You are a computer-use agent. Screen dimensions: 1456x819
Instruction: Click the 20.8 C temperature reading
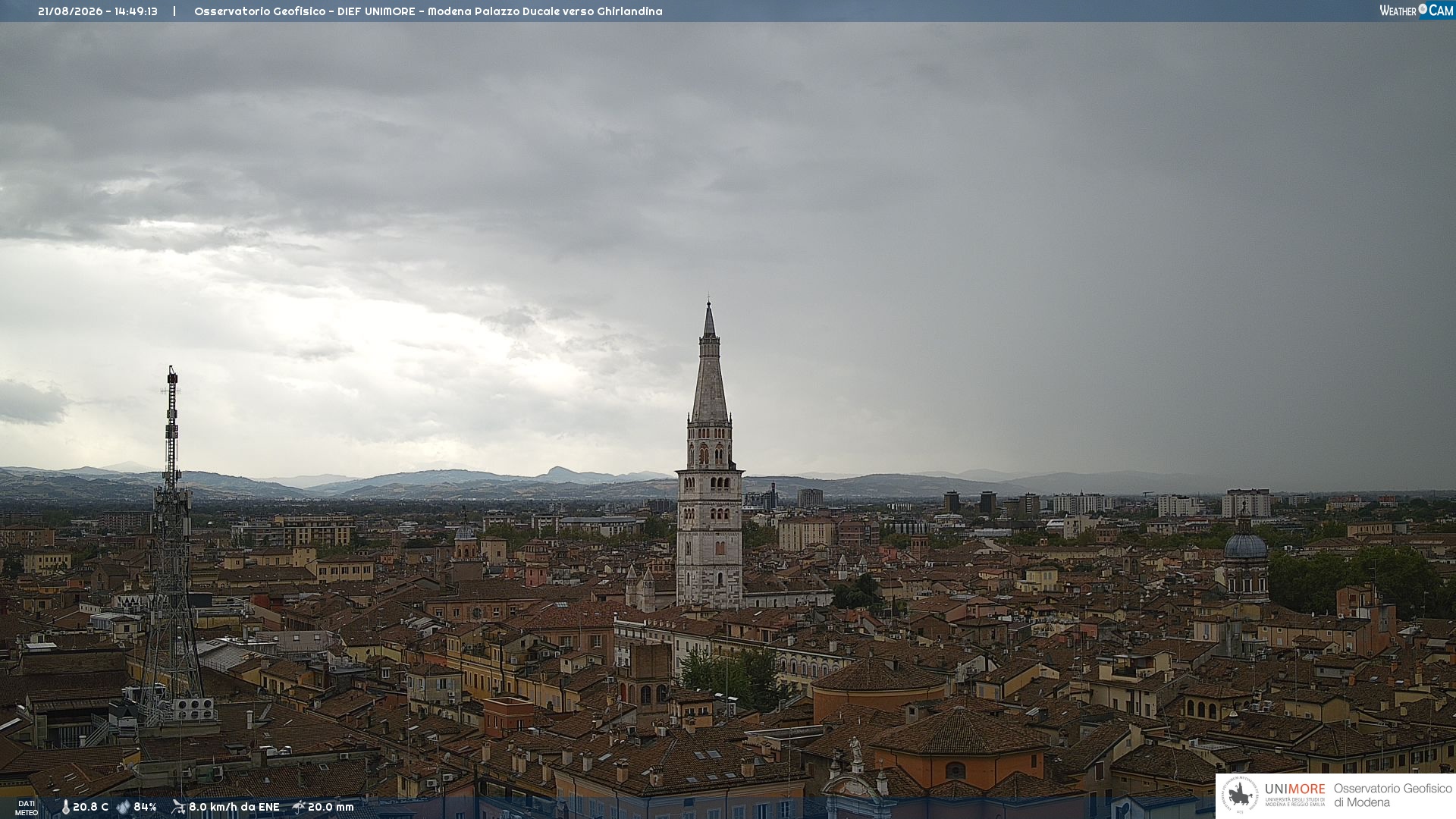click(x=90, y=807)
